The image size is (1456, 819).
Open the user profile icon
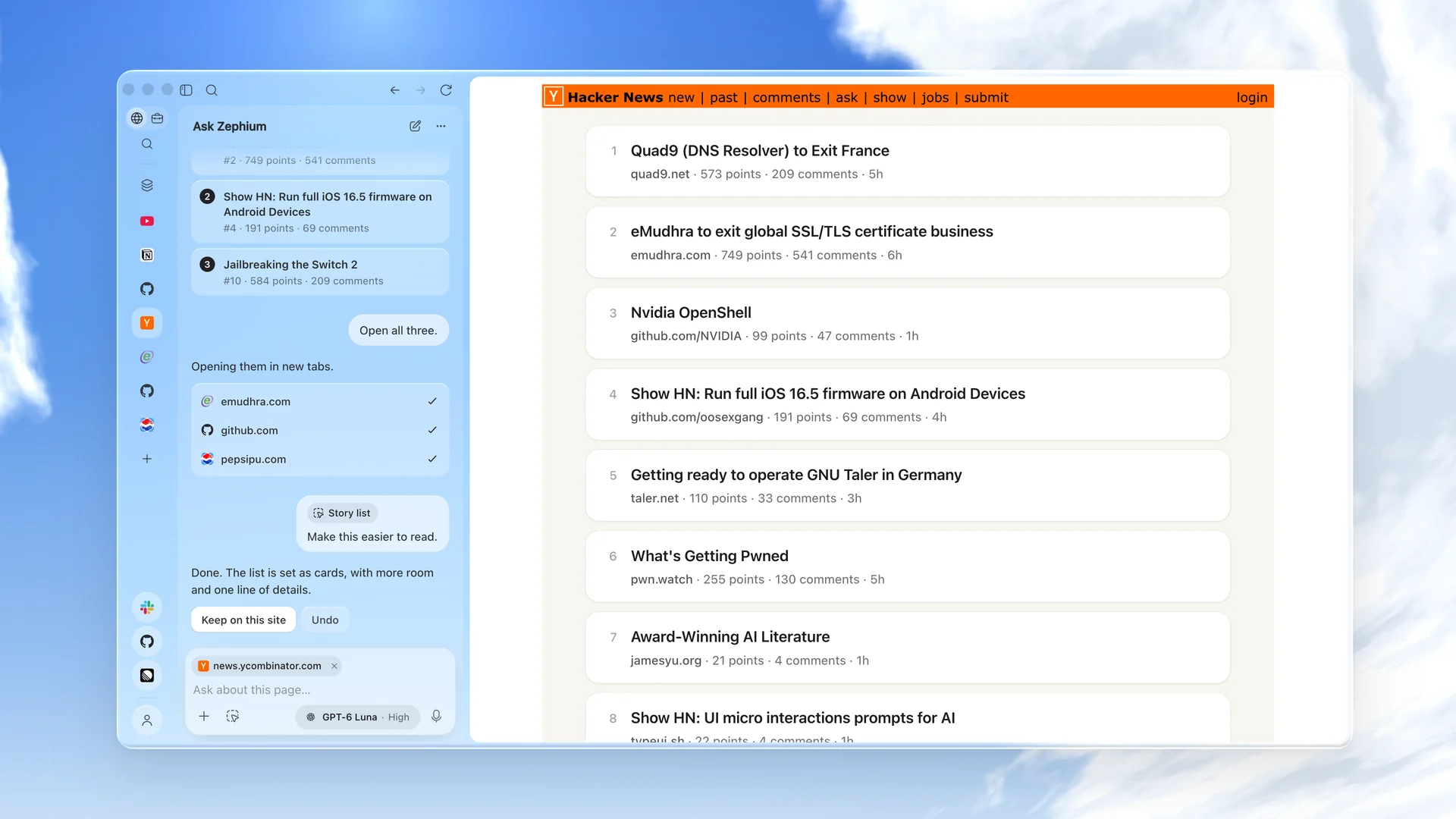(x=147, y=720)
